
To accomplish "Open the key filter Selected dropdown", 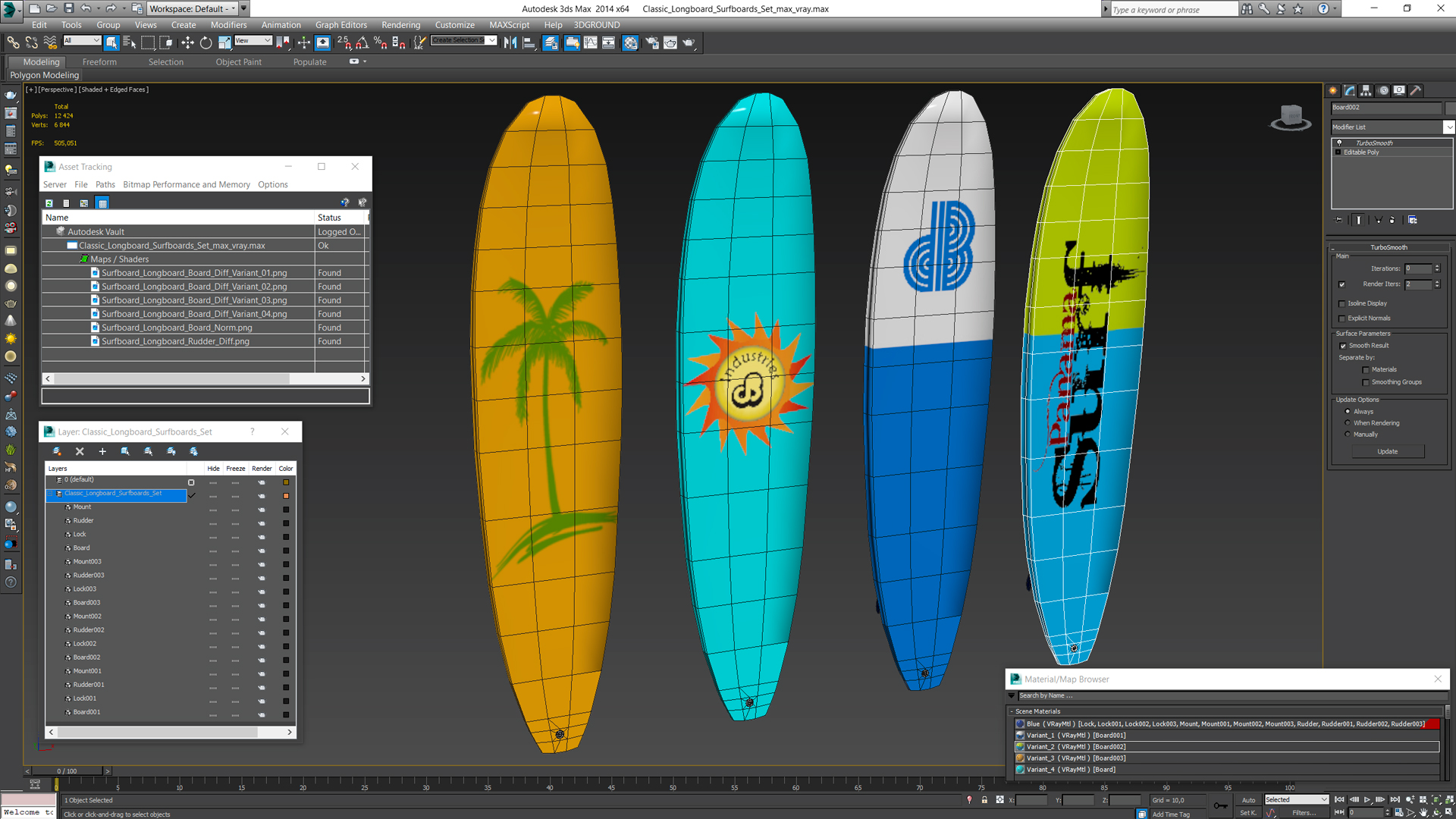I will coord(1296,799).
